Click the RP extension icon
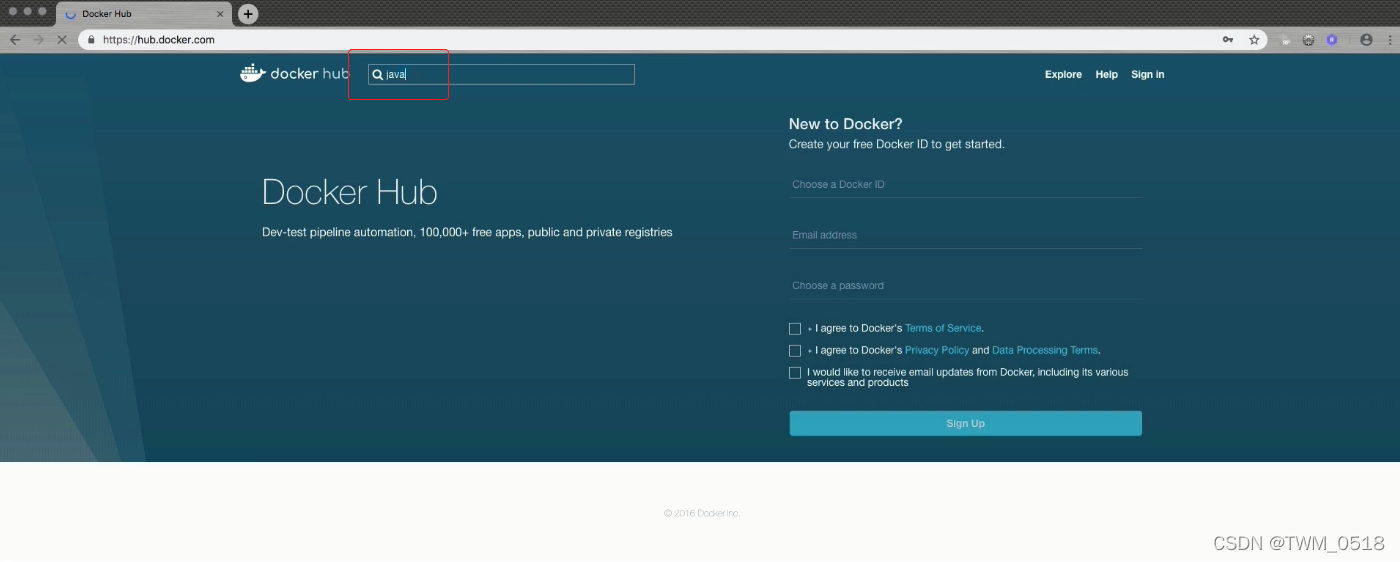Image resolution: width=1400 pixels, height=562 pixels. [1286, 40]
